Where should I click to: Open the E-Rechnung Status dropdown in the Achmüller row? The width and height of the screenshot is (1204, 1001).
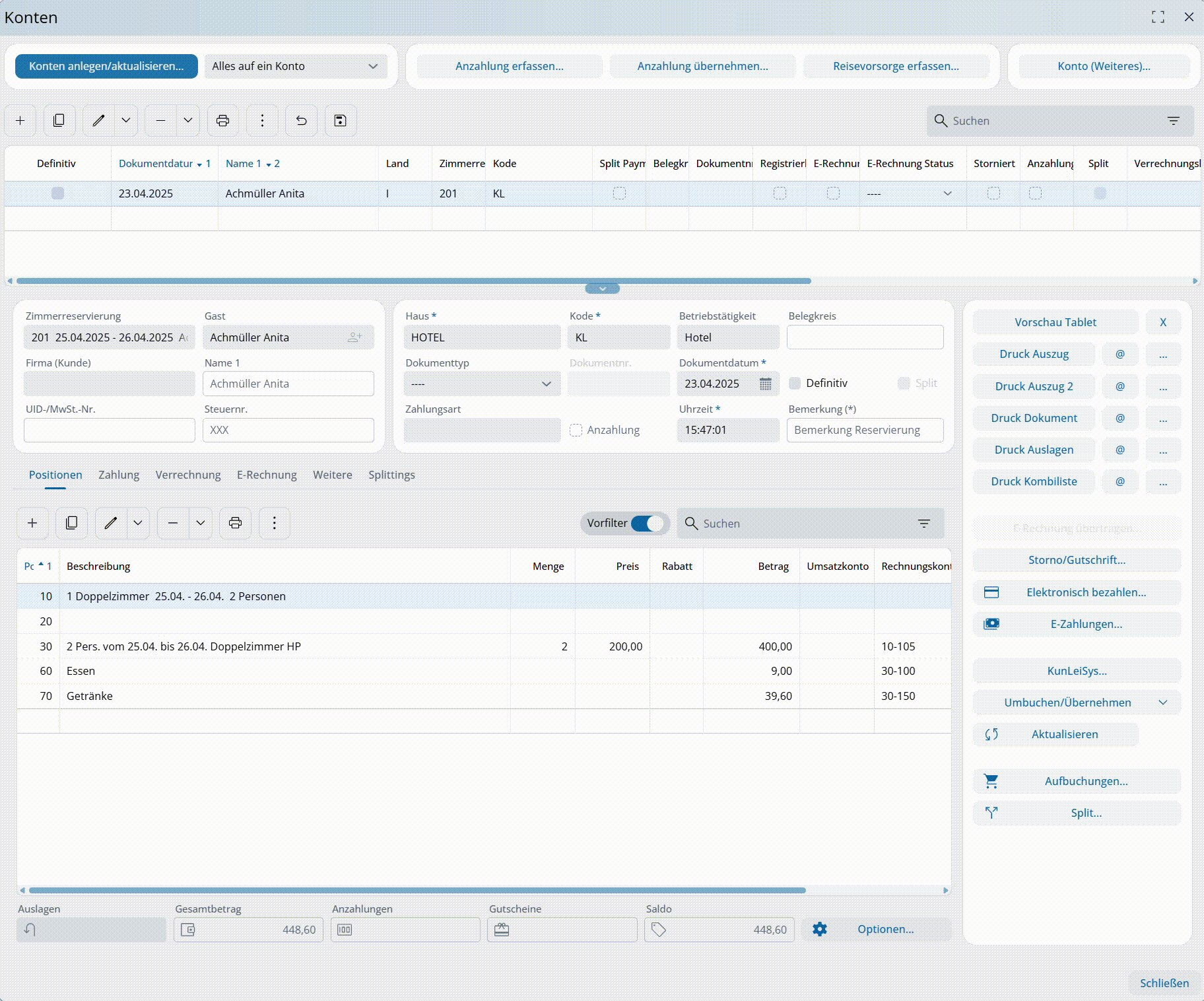tap(948, 193)
